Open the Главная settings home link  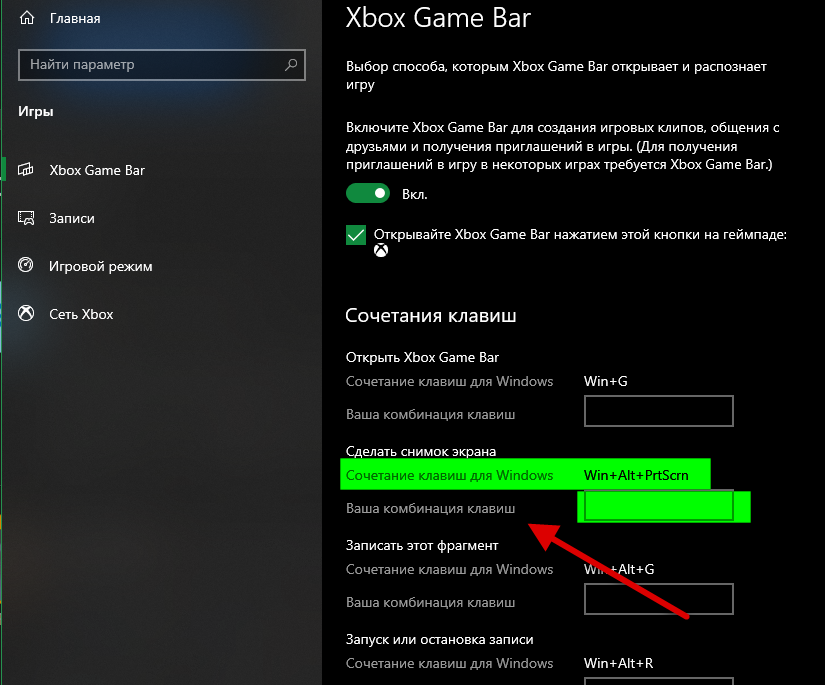click(x=75, y=18)
